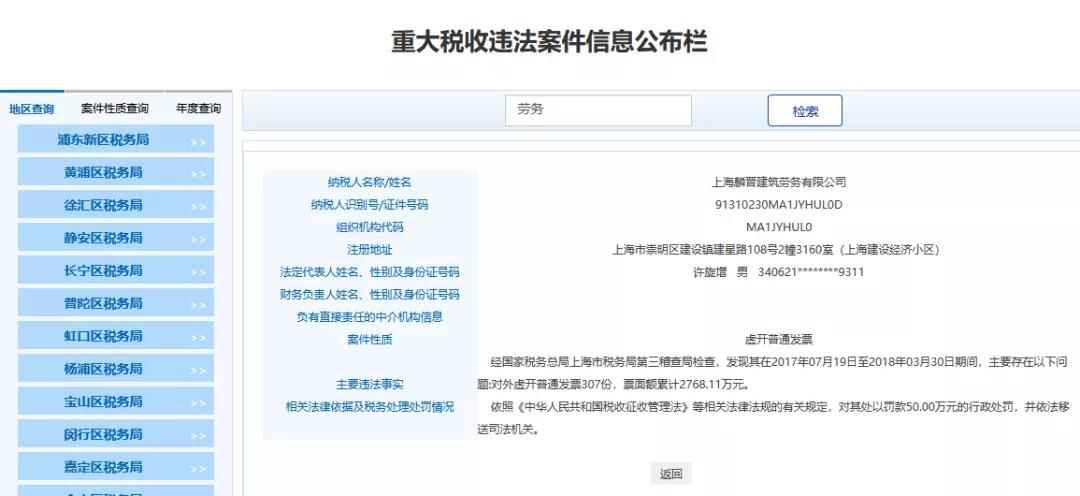This screenshot has width=1080, height=496.
Task: Expand the 虹口区税务局 arrow icon
Action: tap(198, 338)
